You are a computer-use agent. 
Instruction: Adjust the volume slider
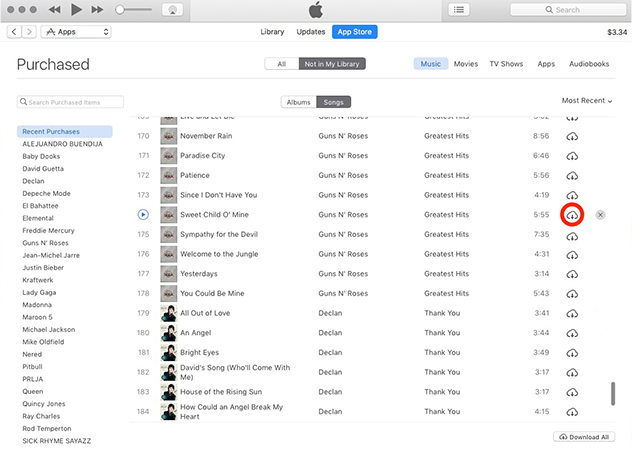133,10
